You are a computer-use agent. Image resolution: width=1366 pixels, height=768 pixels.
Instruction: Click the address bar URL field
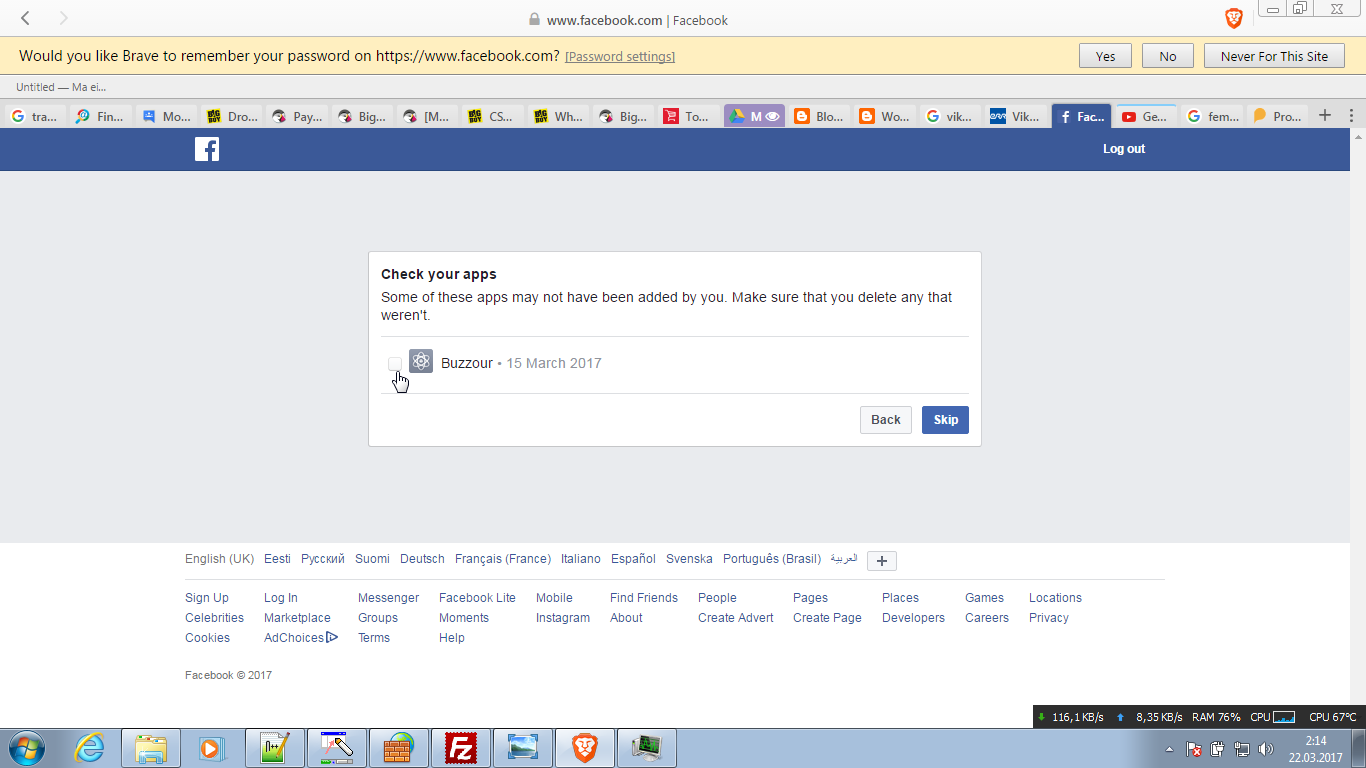pos(637,20)
